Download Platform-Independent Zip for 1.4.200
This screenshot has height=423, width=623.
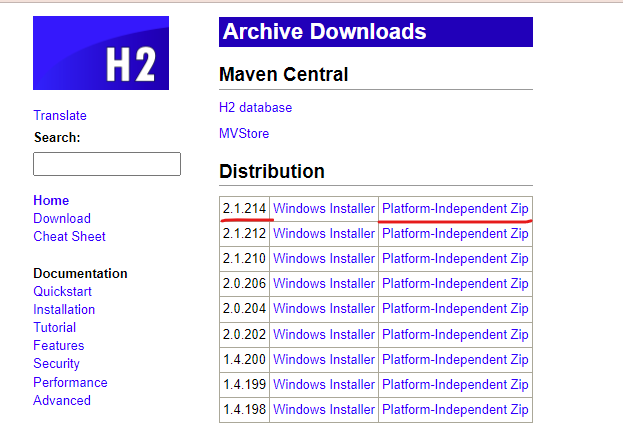(455, 359)
